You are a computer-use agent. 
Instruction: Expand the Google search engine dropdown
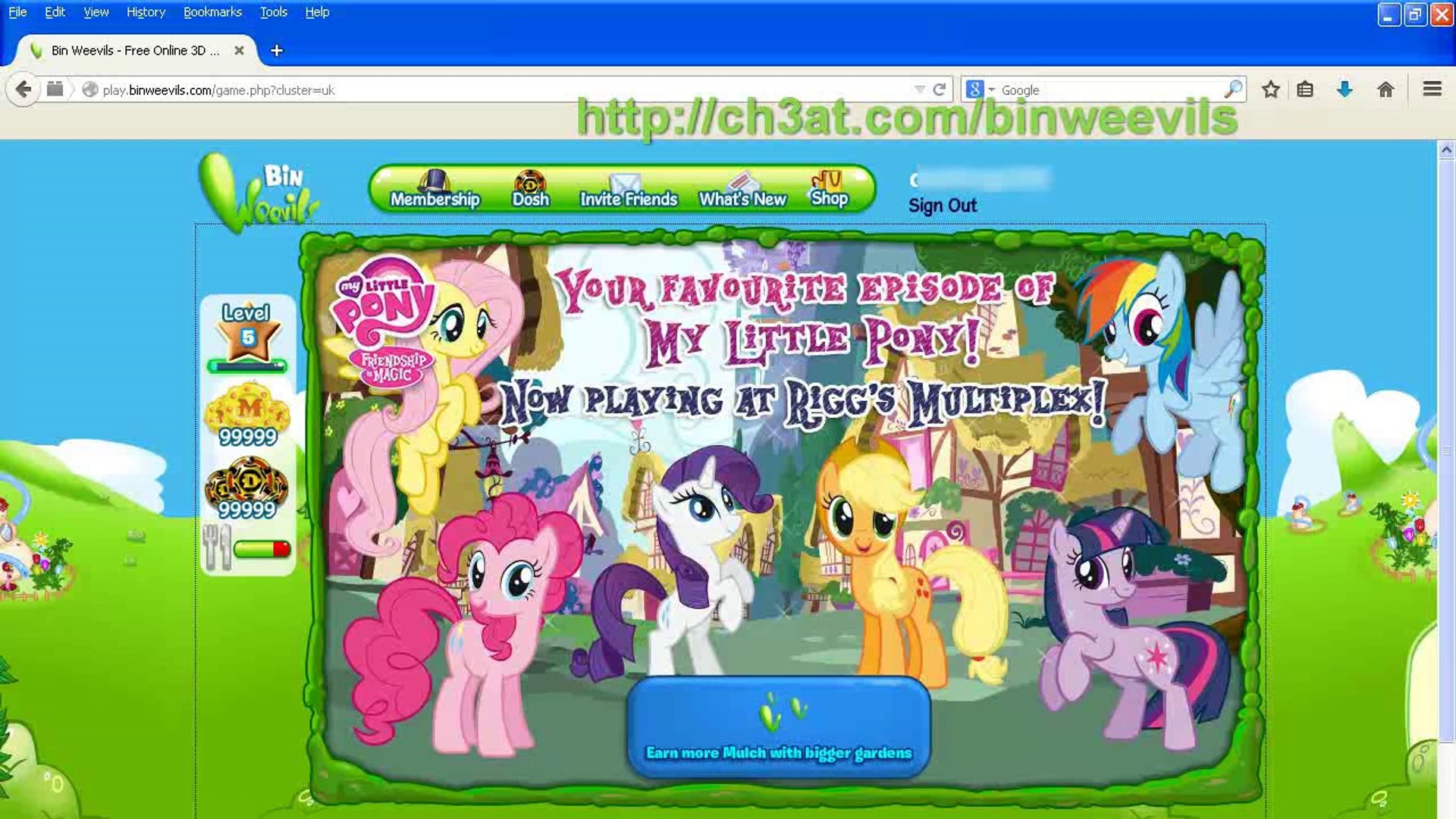(x=991, y=89)
